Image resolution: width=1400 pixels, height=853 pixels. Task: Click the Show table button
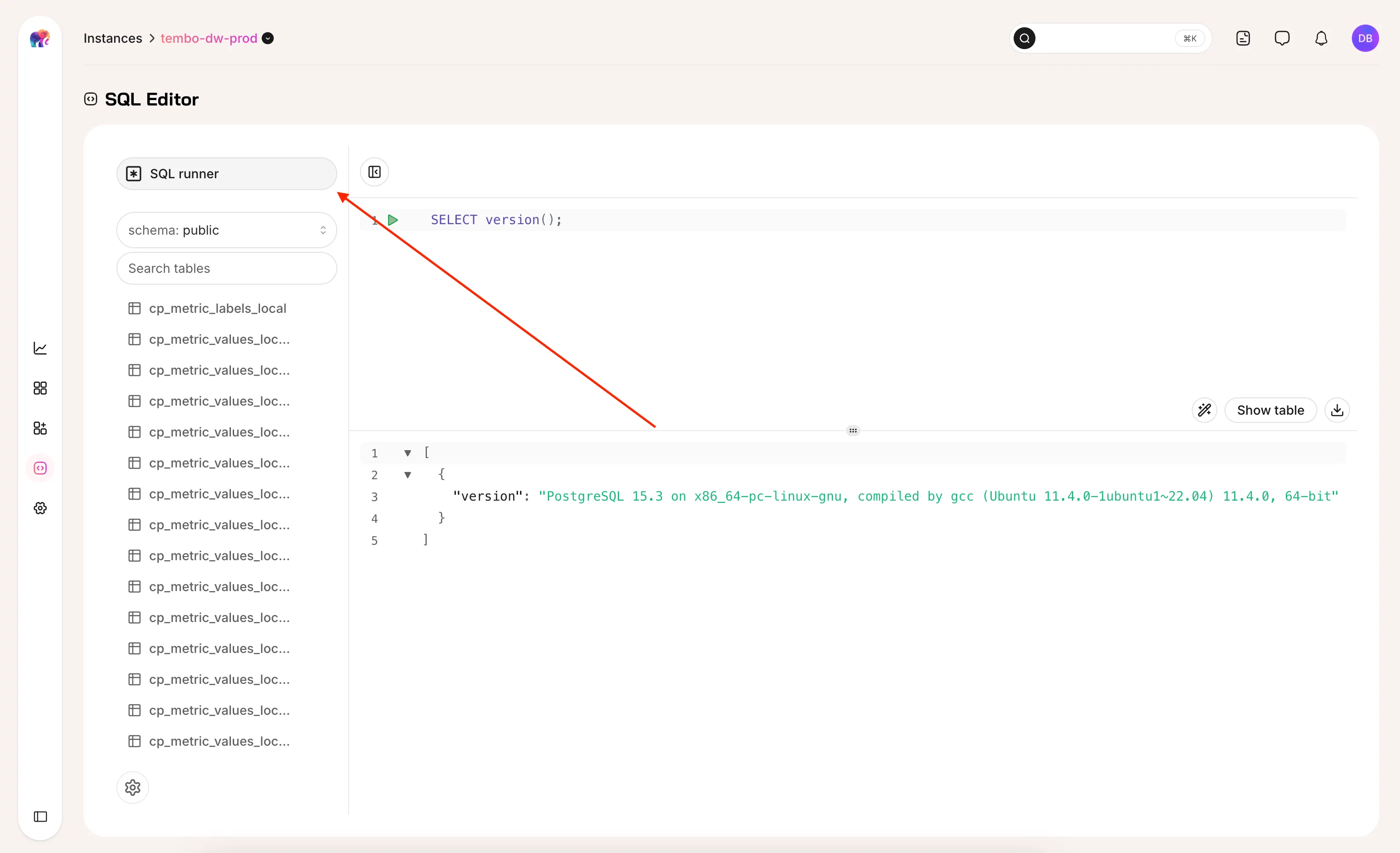click(x=1270, y=410)
